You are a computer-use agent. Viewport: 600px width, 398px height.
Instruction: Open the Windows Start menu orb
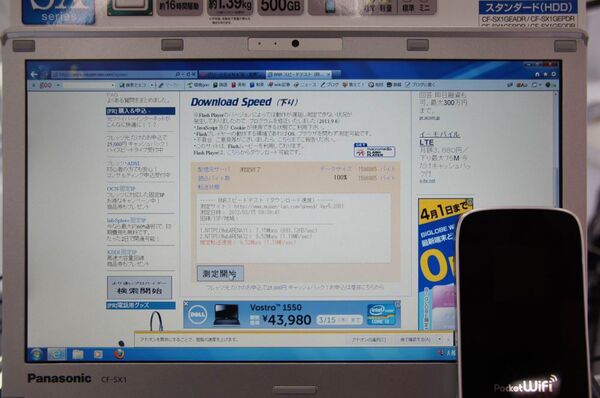(x=36, y=354)
